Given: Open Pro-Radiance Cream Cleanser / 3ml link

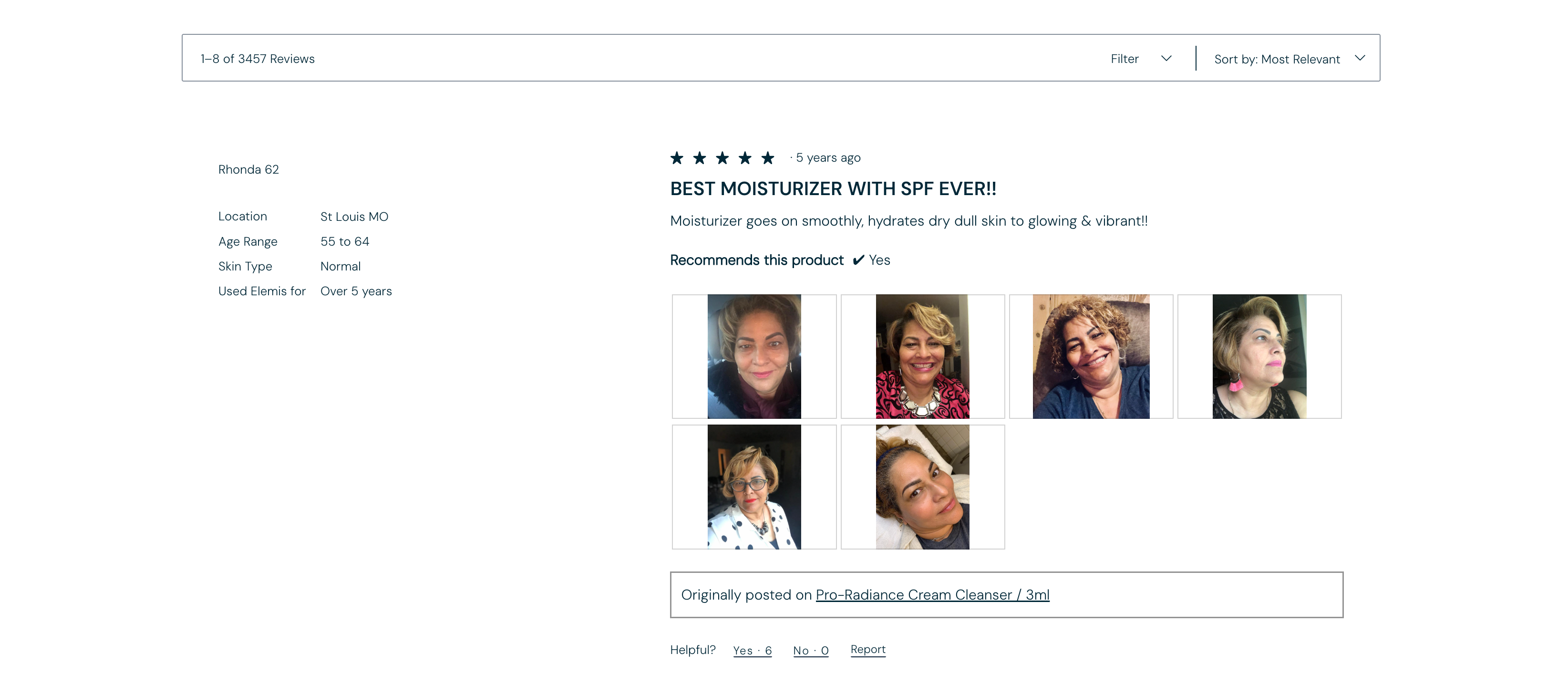Looking at the screenshot, I should click(932, 595).
